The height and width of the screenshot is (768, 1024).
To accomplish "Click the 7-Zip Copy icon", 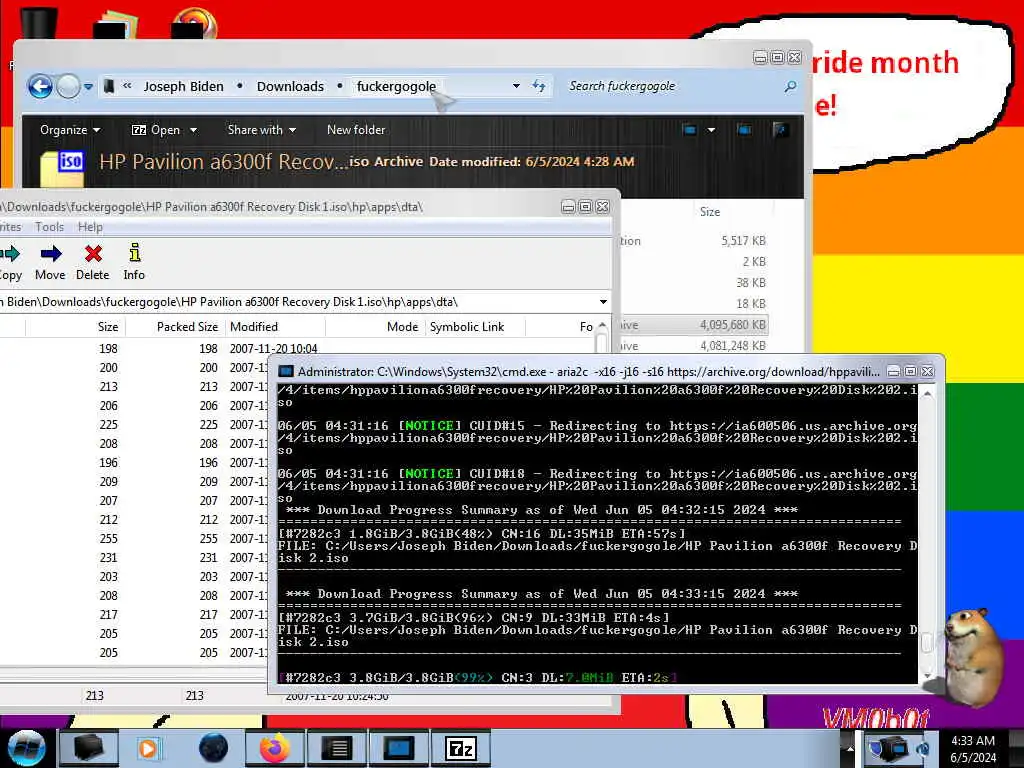I will point(10,263).
